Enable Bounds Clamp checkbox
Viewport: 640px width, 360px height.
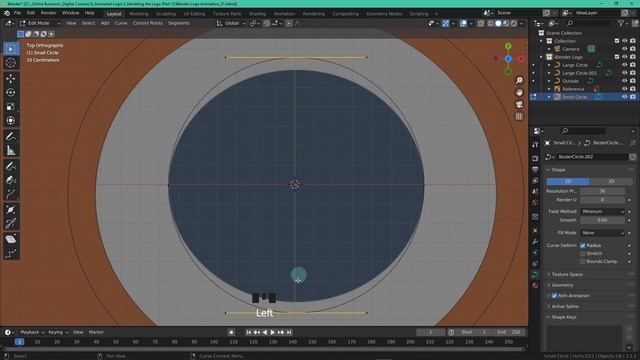(582, 261)
